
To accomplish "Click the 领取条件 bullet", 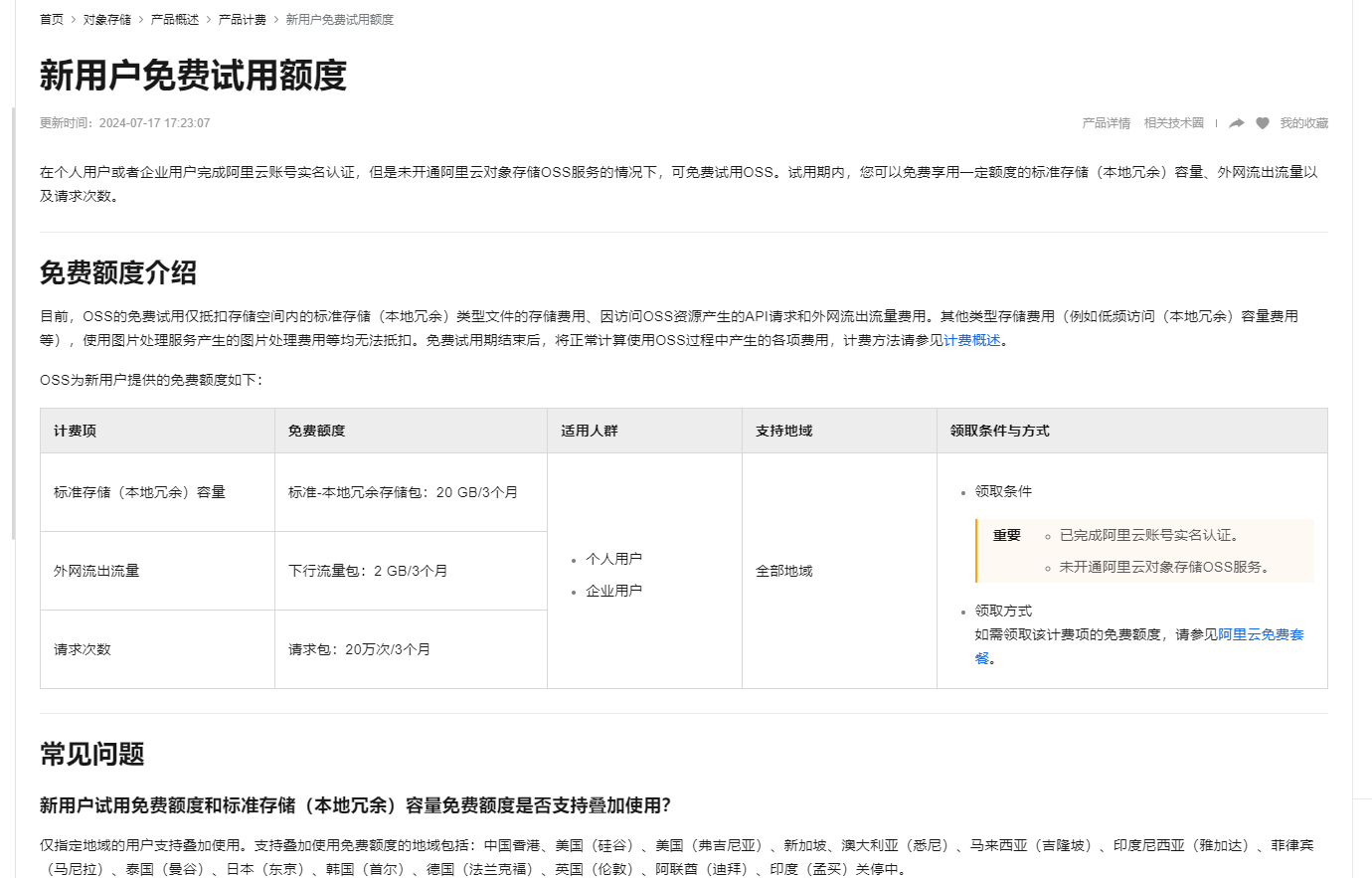I will [x=1003, y=491].
